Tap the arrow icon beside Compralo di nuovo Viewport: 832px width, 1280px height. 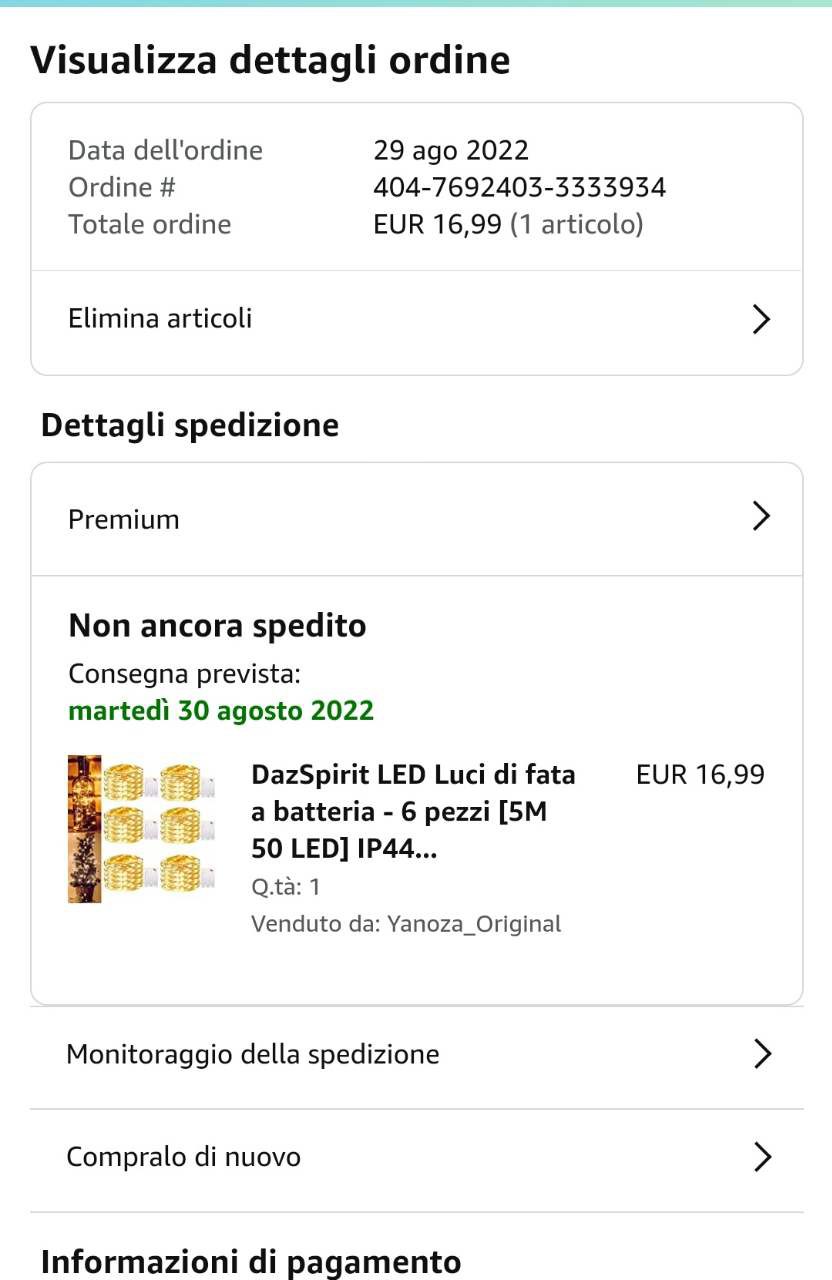coord(762,1157)
